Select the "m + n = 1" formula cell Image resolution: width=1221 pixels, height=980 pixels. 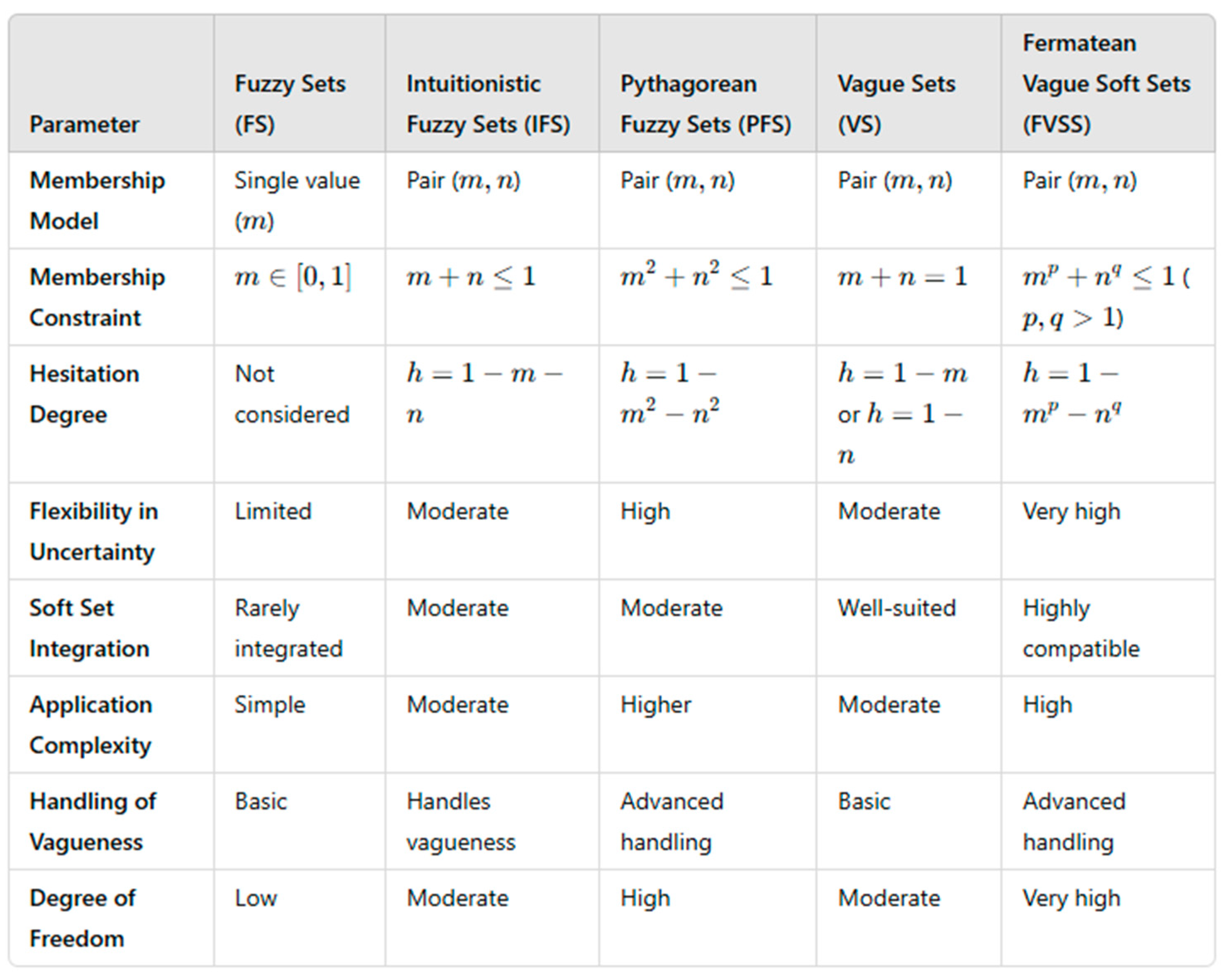tap(902, 277)
